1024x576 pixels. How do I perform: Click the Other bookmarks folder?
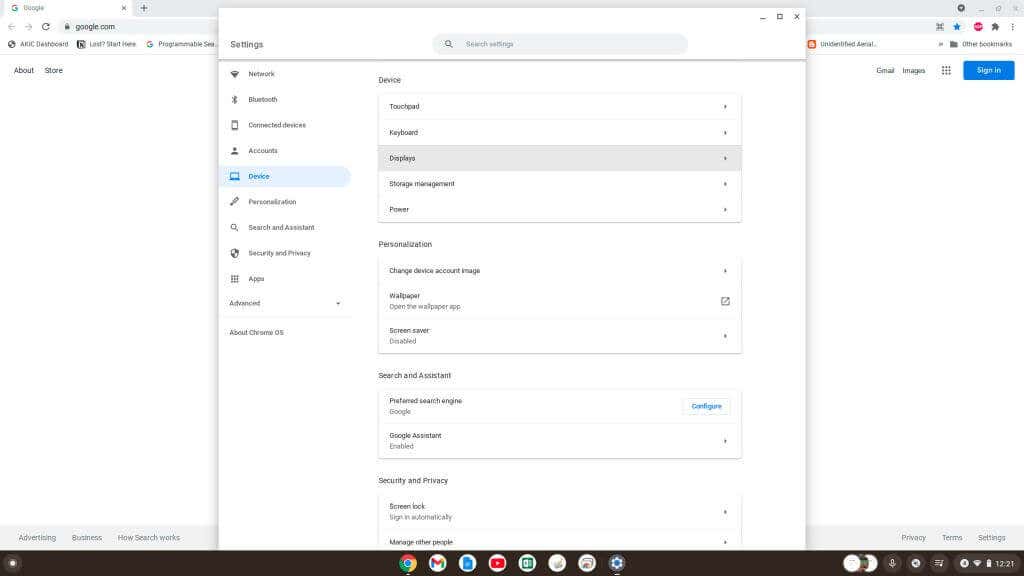(981, 44)
